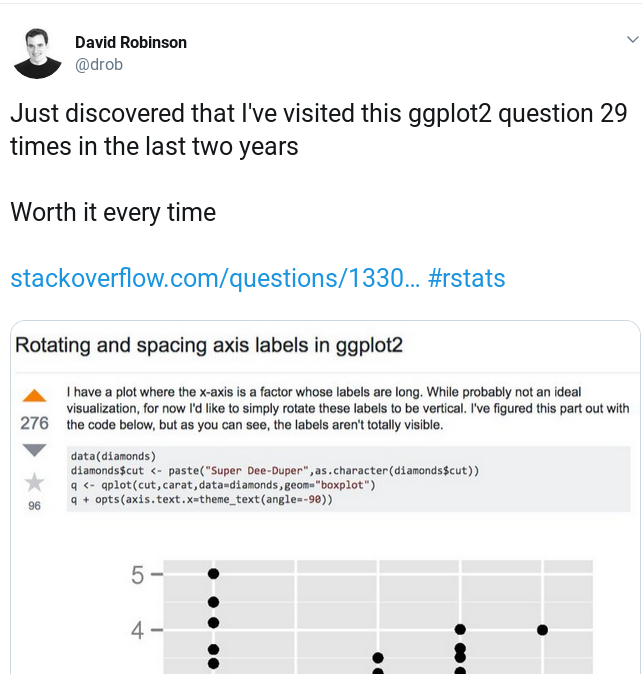Screen dimensions: 642x674
Task: Open the stackoverflow.com/questions link
Action: click(x=215, y=278)
